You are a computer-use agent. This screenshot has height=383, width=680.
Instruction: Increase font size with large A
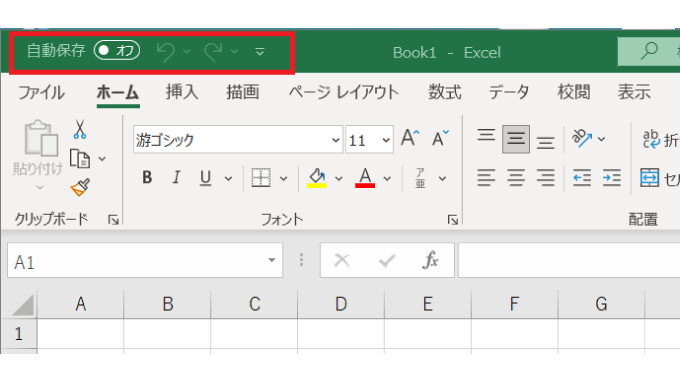tap(410, 138)
